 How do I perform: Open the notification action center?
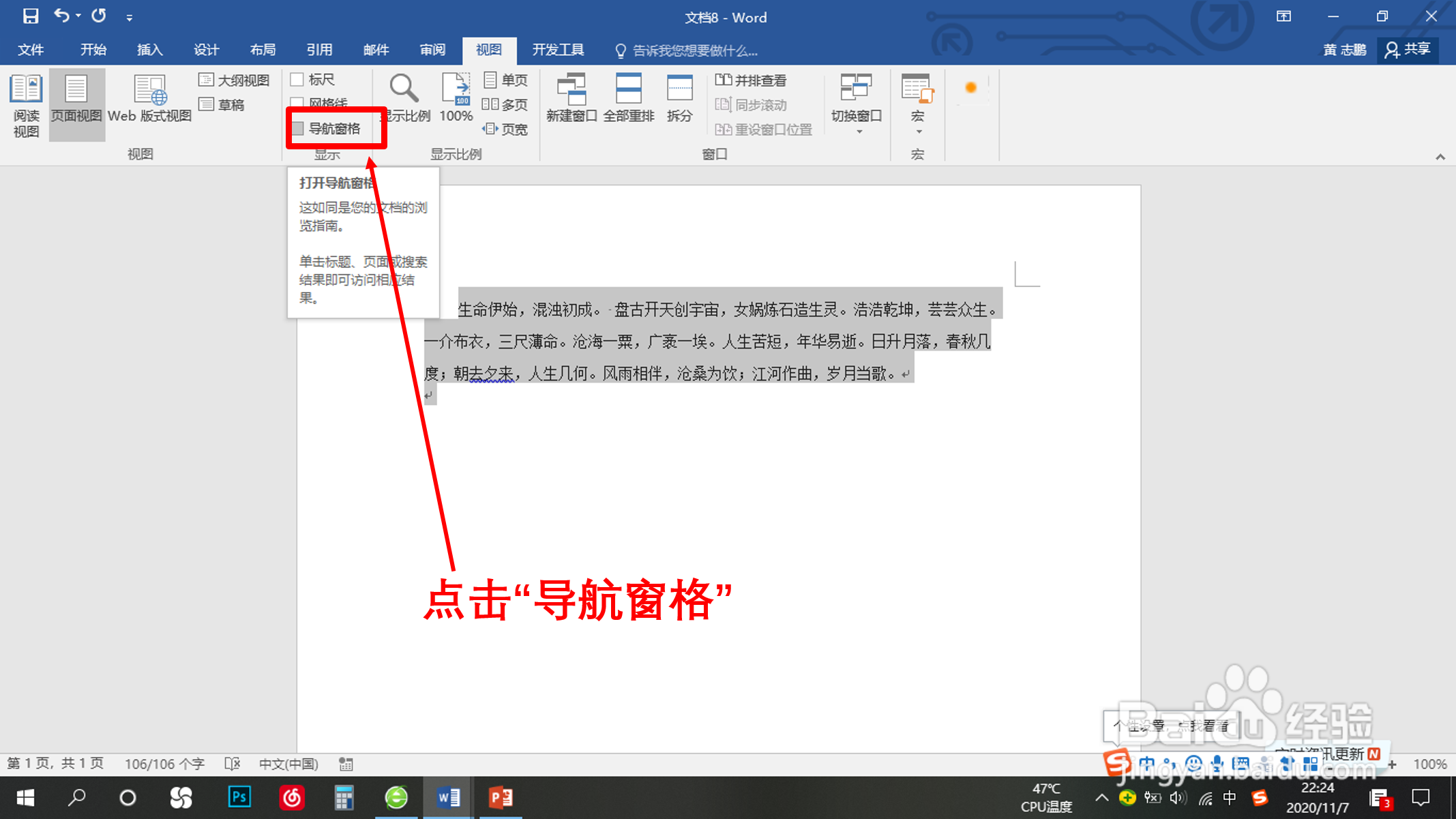point(1421,797)
